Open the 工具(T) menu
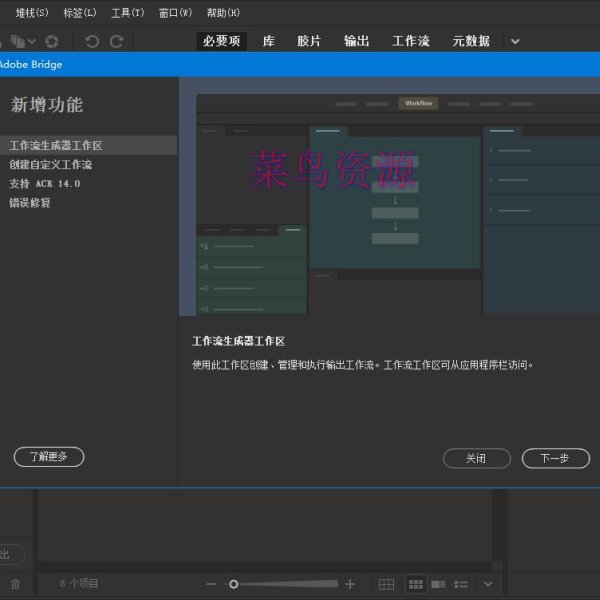Screen dimensions: 600x600 127,13
